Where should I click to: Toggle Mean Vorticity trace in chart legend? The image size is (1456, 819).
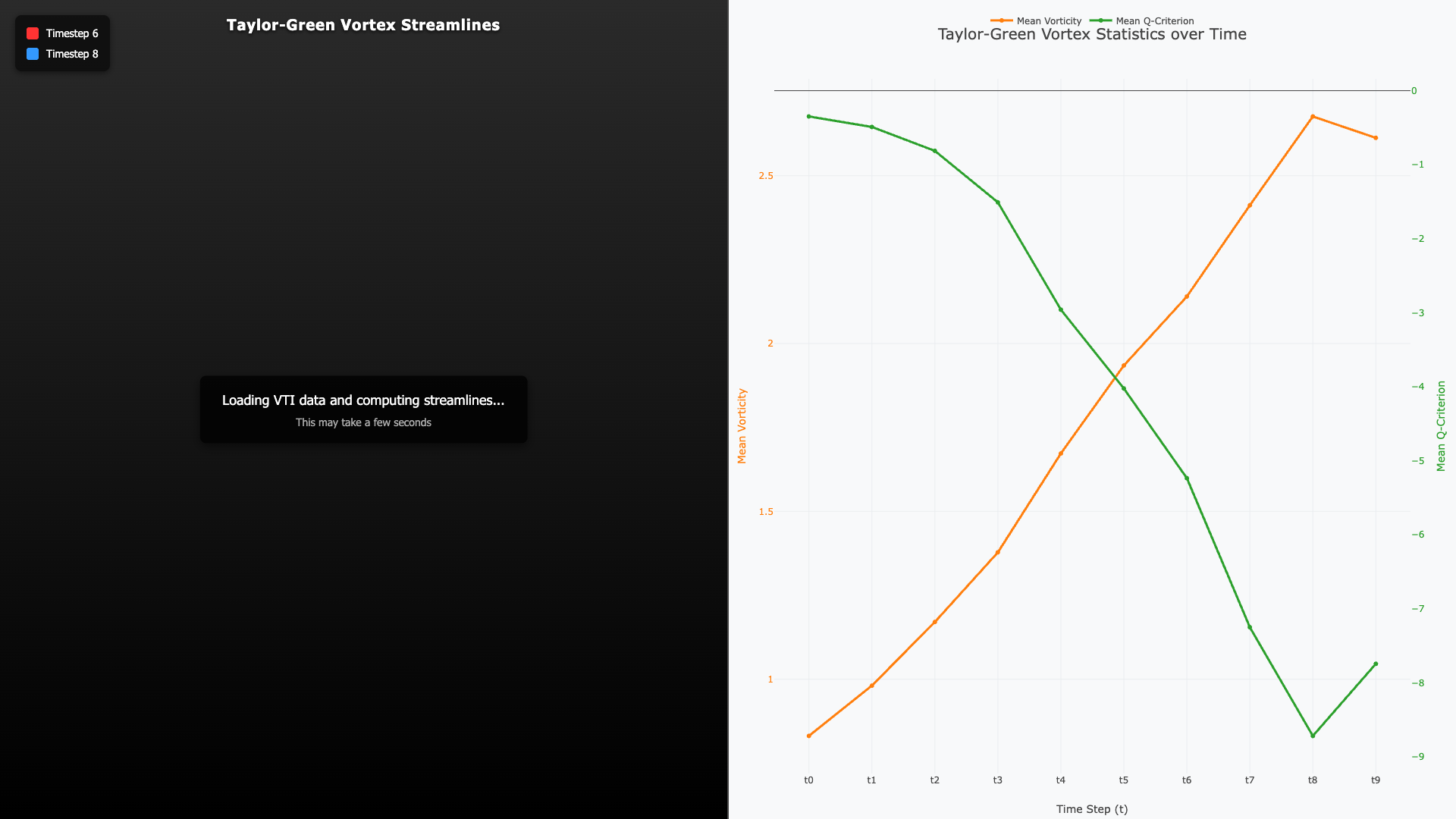click(1036, 21)
